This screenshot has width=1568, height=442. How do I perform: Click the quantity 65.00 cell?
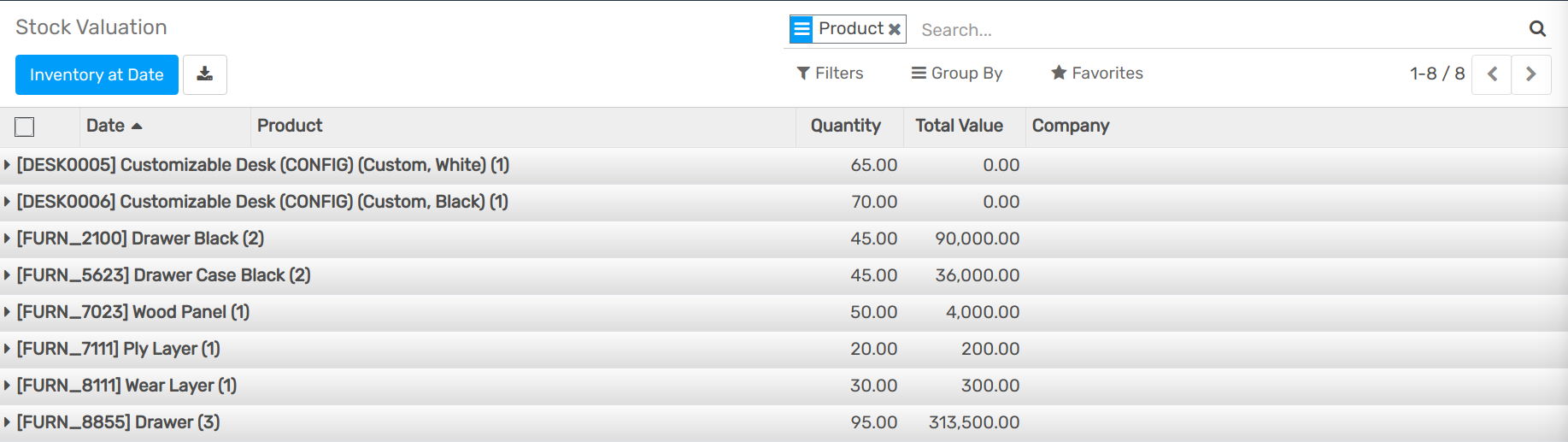click(x=873, y=165)
